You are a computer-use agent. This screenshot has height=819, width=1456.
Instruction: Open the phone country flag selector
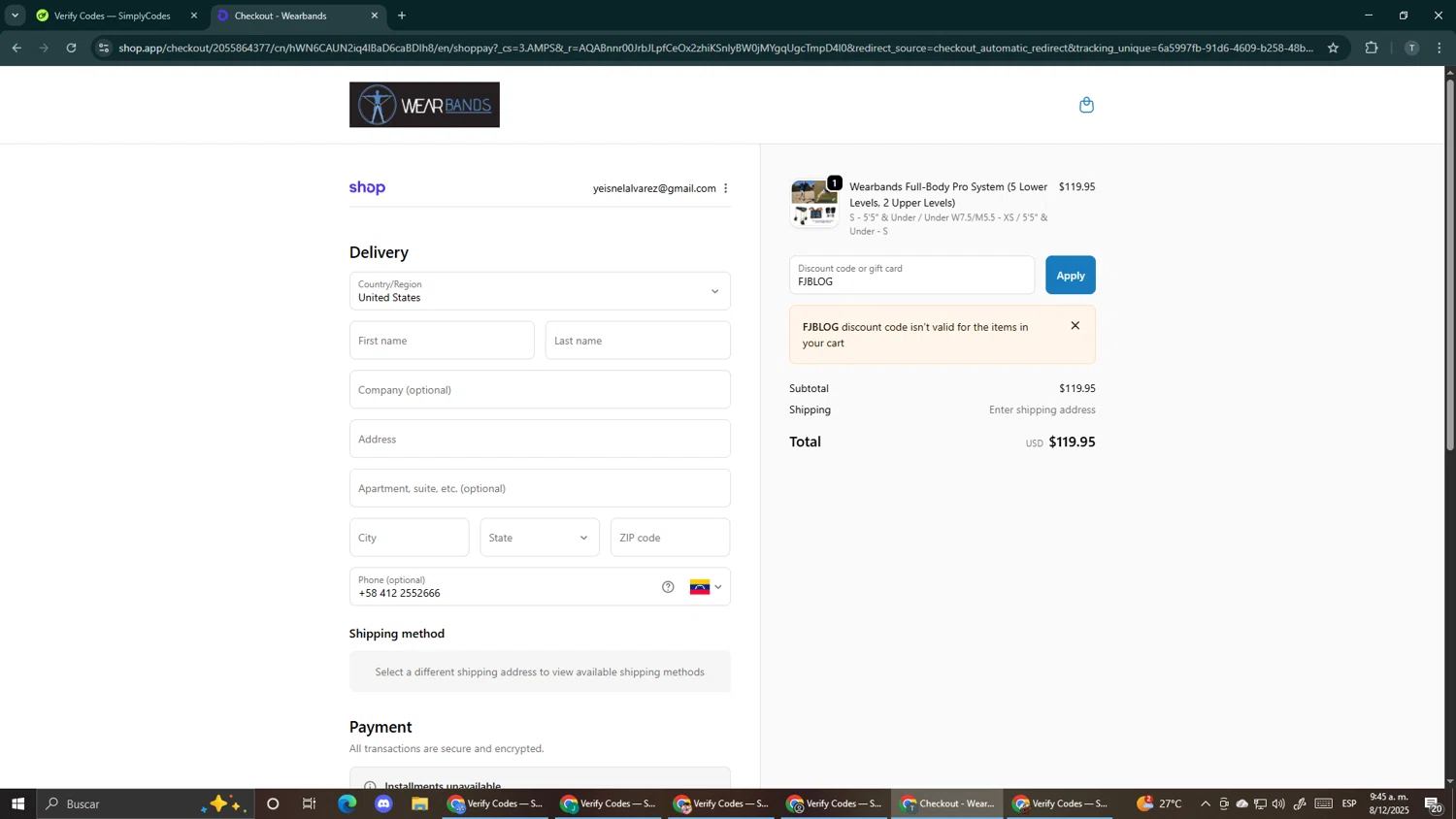pos(706,587)
